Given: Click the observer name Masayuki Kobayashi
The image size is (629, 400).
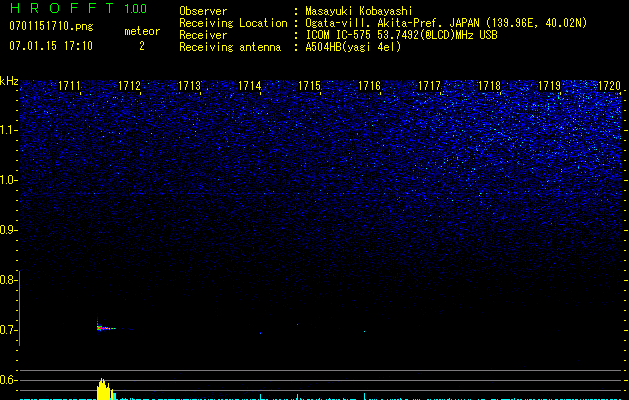Looking at the screenshot, I should [x=359, y=11].
